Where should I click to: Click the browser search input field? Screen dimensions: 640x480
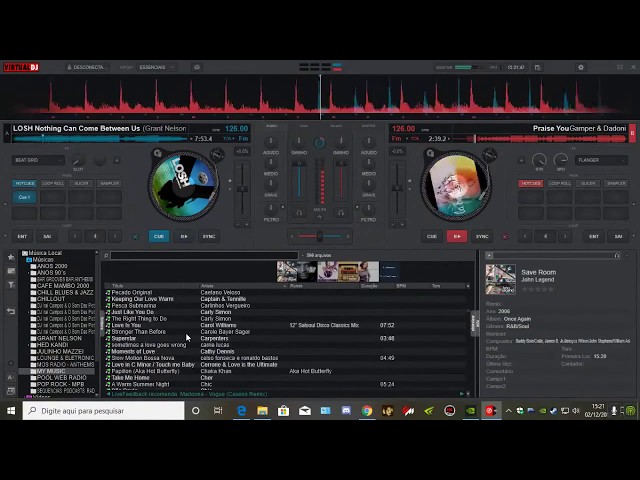[x=204, y=256]
